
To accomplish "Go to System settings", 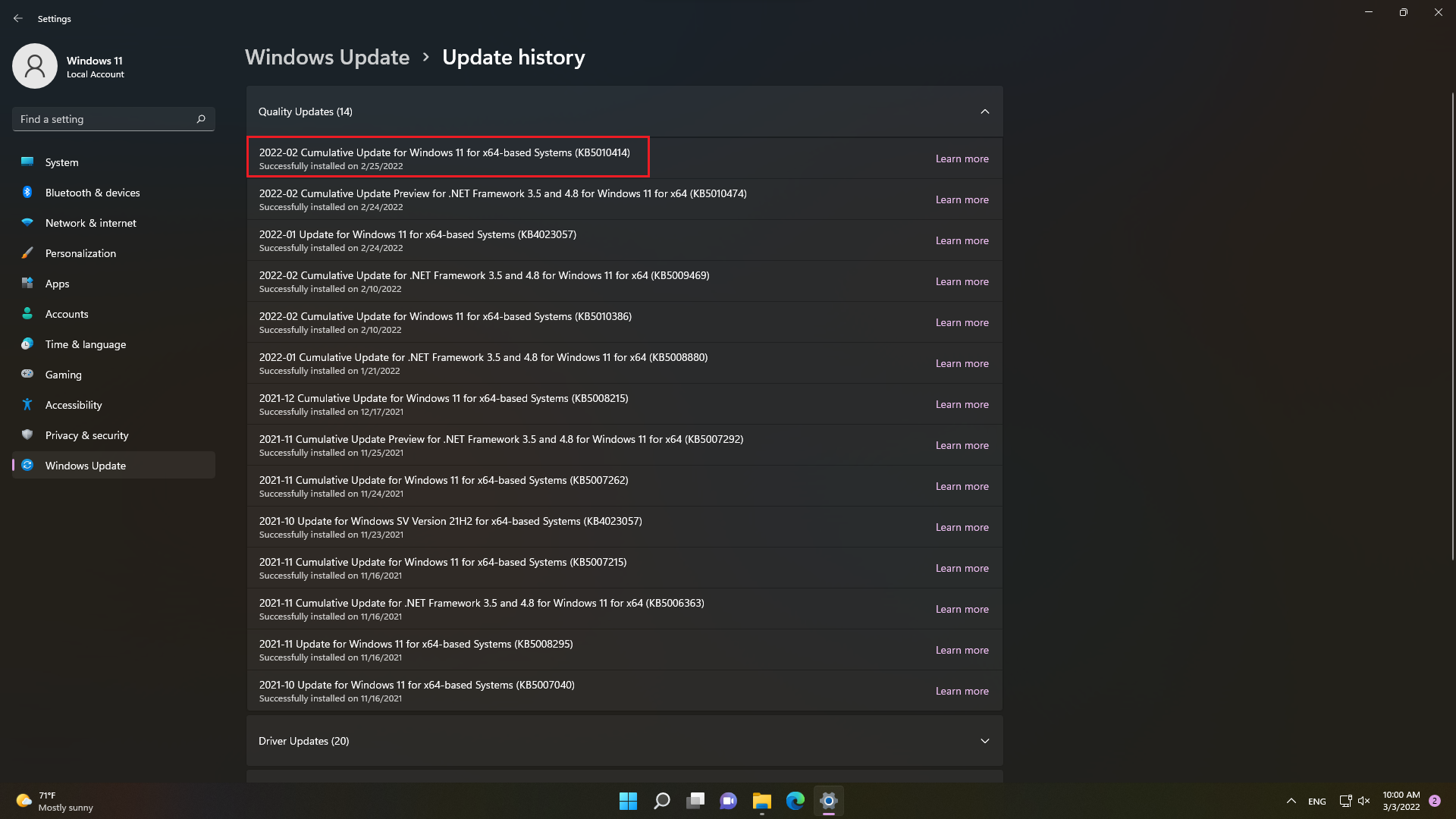I will pos(114,162).
